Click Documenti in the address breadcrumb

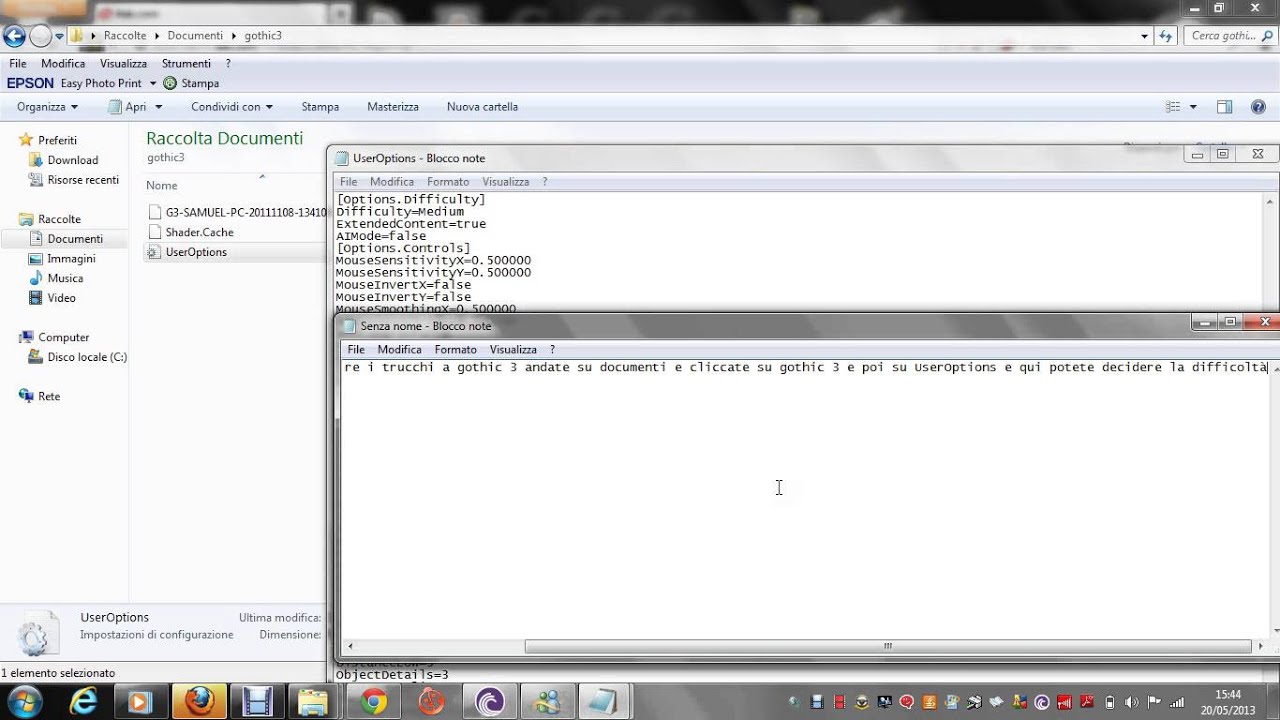195,36
